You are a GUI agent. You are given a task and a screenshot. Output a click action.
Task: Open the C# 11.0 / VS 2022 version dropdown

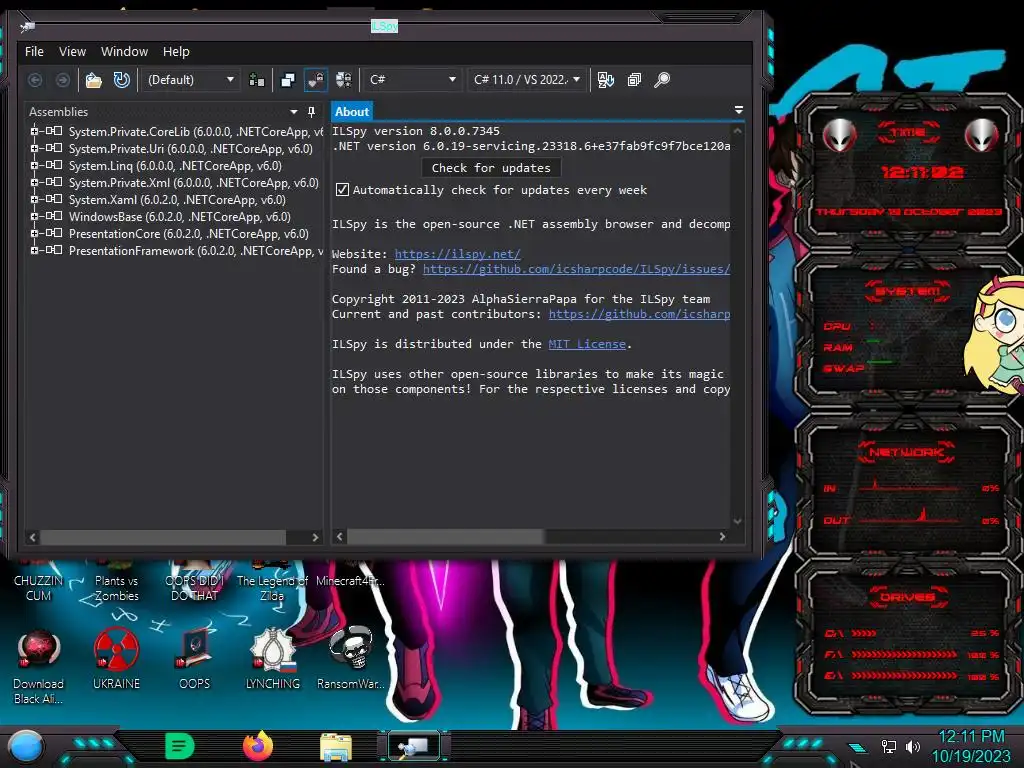point(527,80)
